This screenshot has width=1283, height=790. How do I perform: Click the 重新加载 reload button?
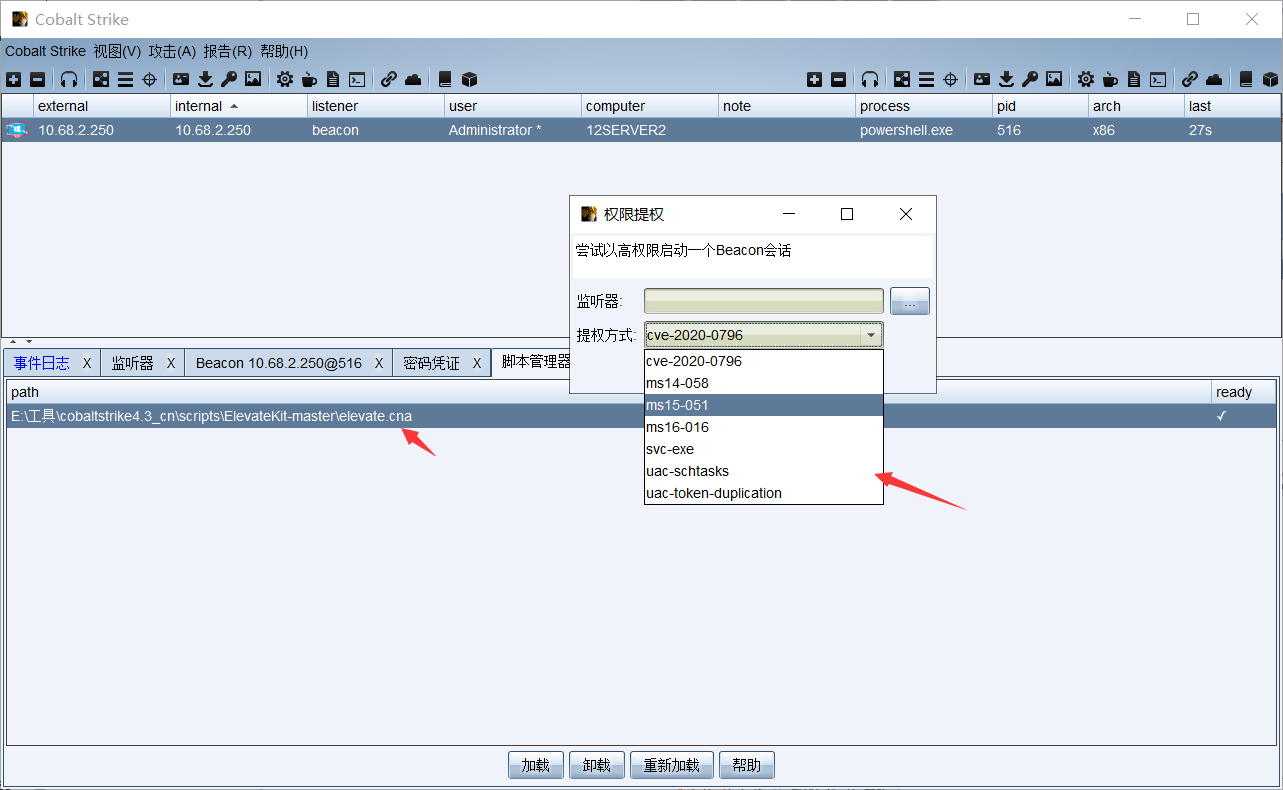point(672,765)
